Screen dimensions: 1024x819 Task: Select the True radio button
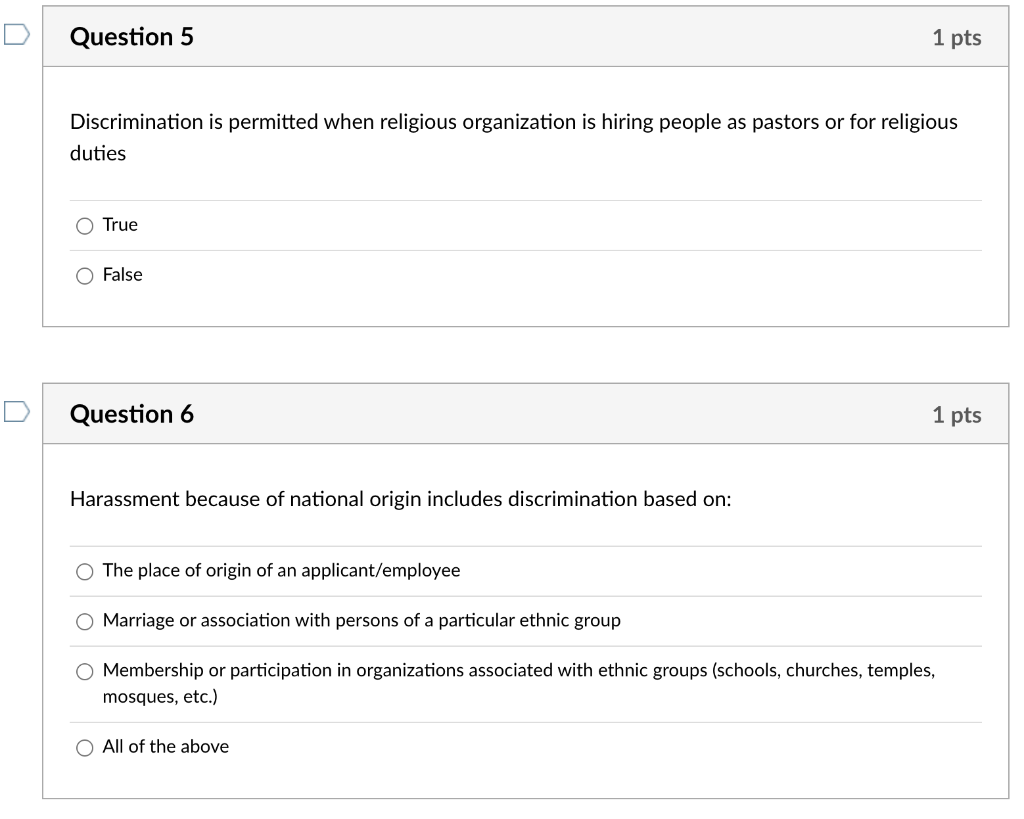85,226
